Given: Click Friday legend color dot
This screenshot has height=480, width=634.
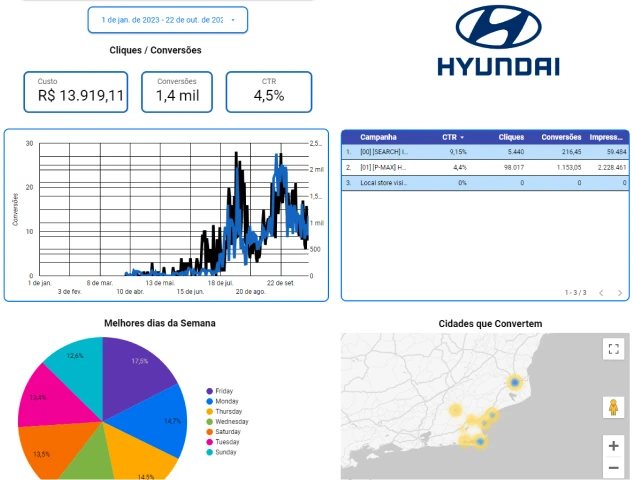Looking at the screenshot, I should tap(209, 391).
